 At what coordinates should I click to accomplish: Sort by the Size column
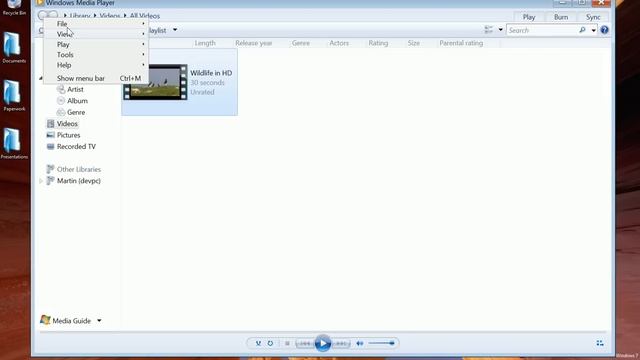[x=413, y=43]
